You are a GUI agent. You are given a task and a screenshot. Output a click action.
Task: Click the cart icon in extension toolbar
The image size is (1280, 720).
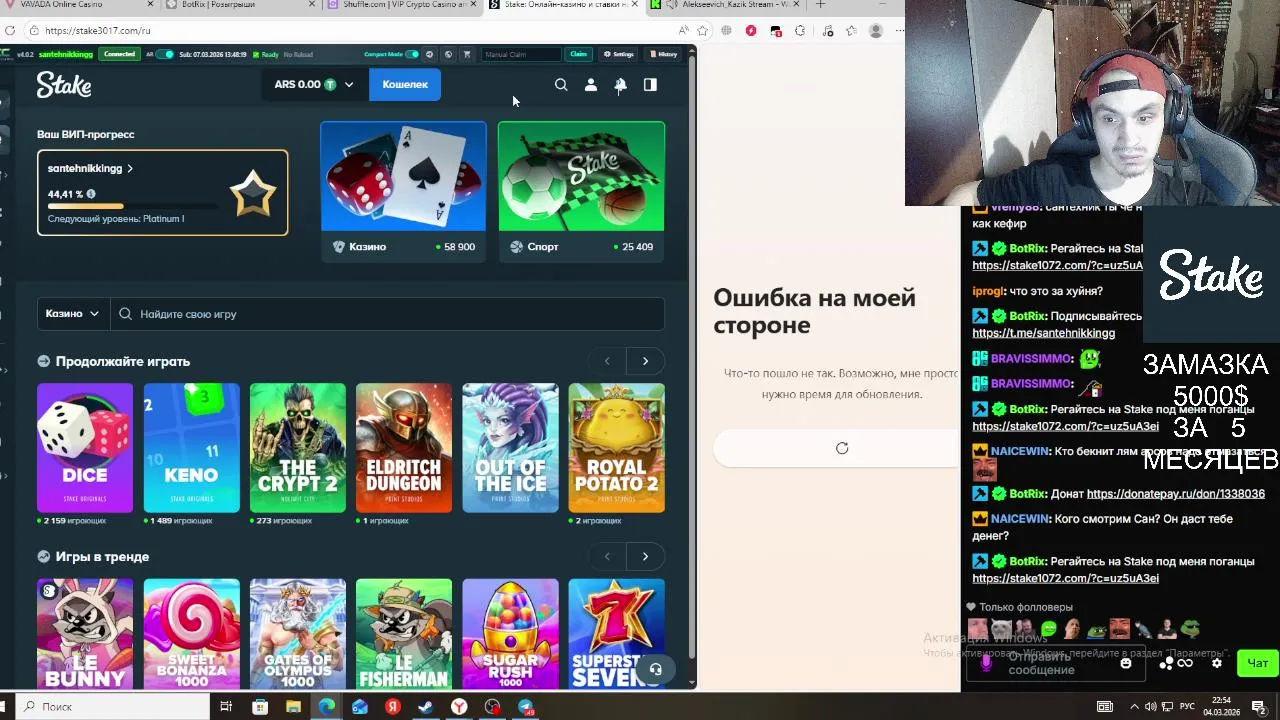pos(466,54)
